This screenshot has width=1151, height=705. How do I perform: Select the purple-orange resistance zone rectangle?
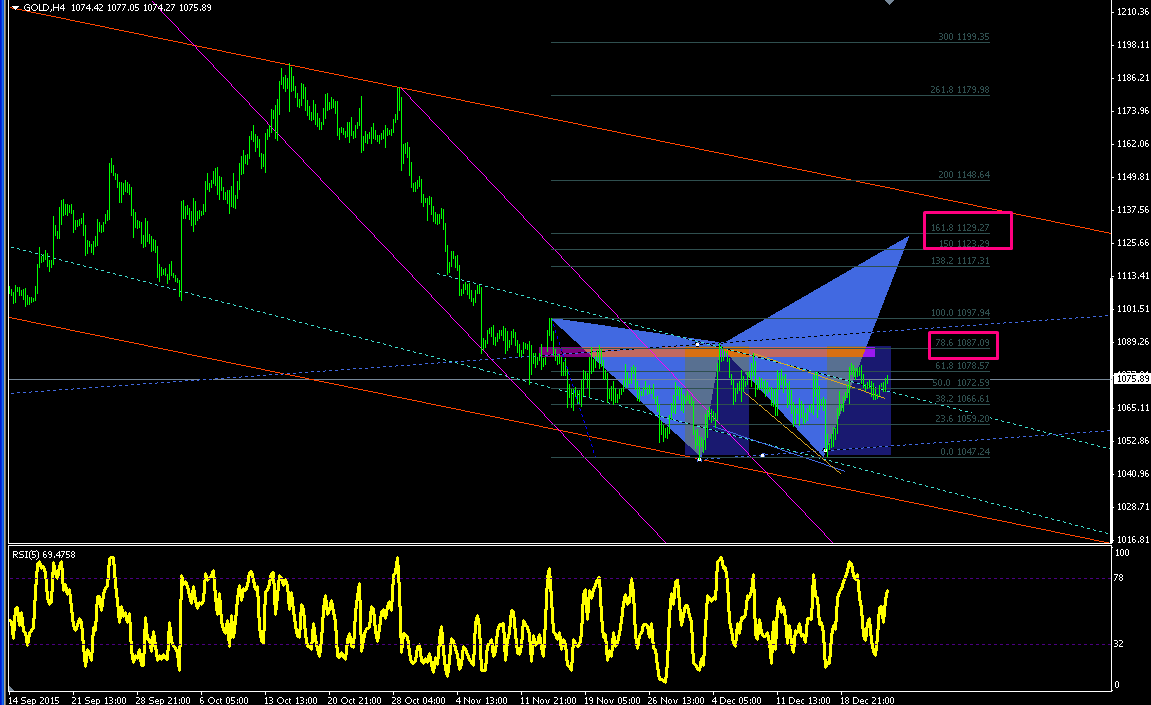point(707,352)
